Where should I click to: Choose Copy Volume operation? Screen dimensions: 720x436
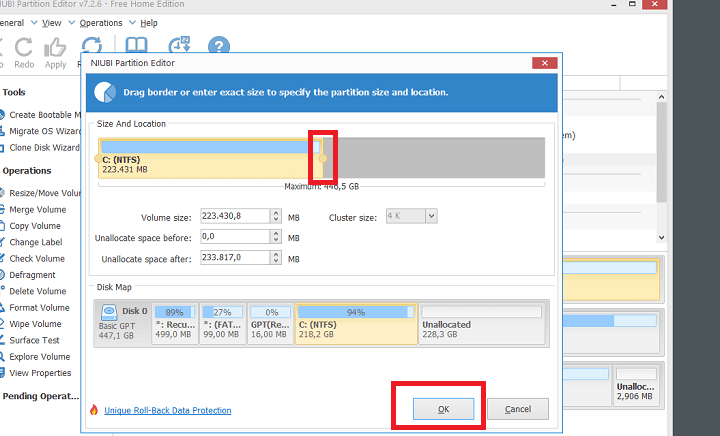pos(35,226)
